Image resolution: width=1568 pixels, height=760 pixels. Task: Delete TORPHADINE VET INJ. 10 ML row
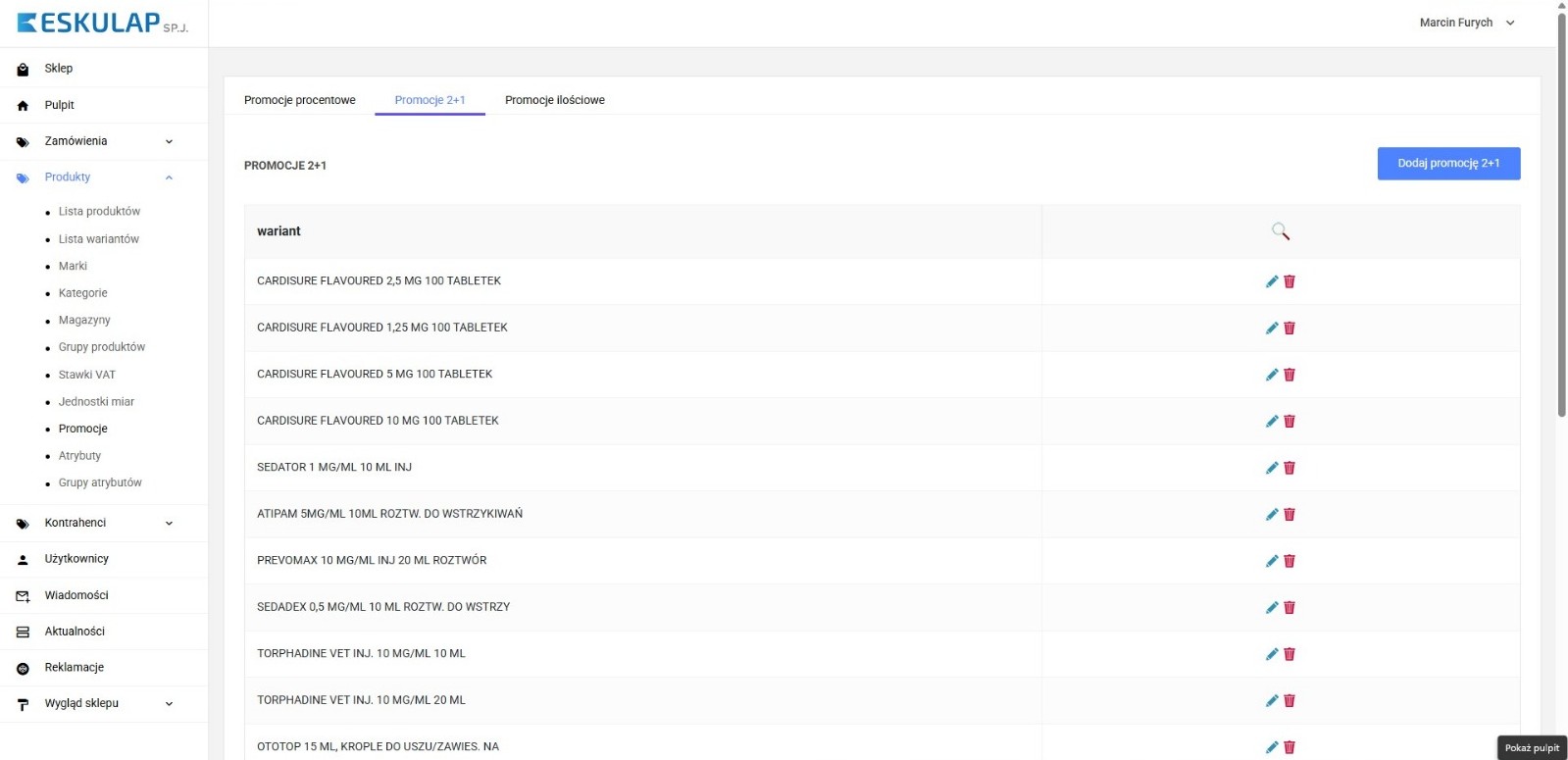(1290, 654)
